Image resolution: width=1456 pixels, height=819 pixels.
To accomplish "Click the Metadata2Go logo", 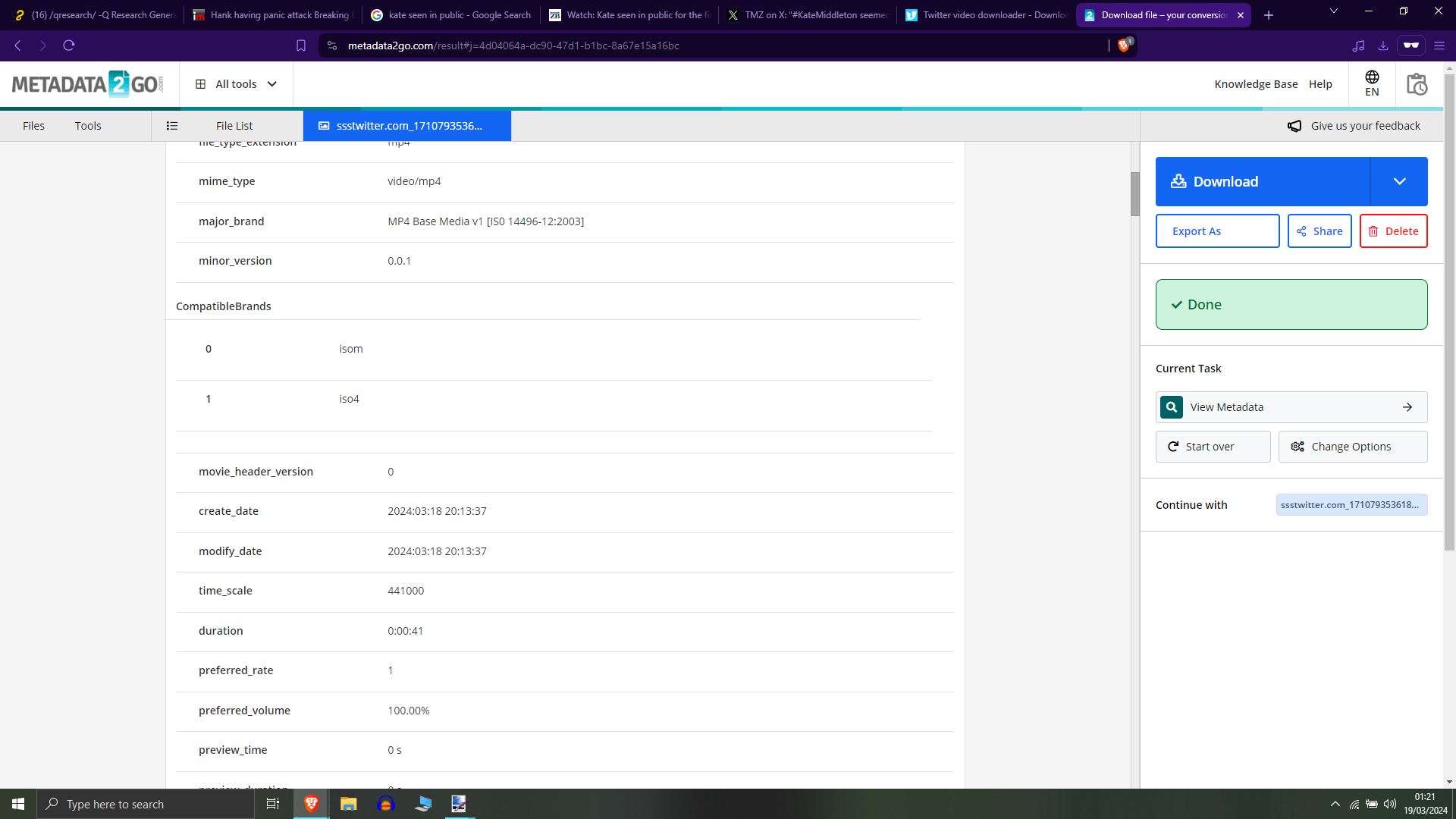I will [x=87, y=84].
